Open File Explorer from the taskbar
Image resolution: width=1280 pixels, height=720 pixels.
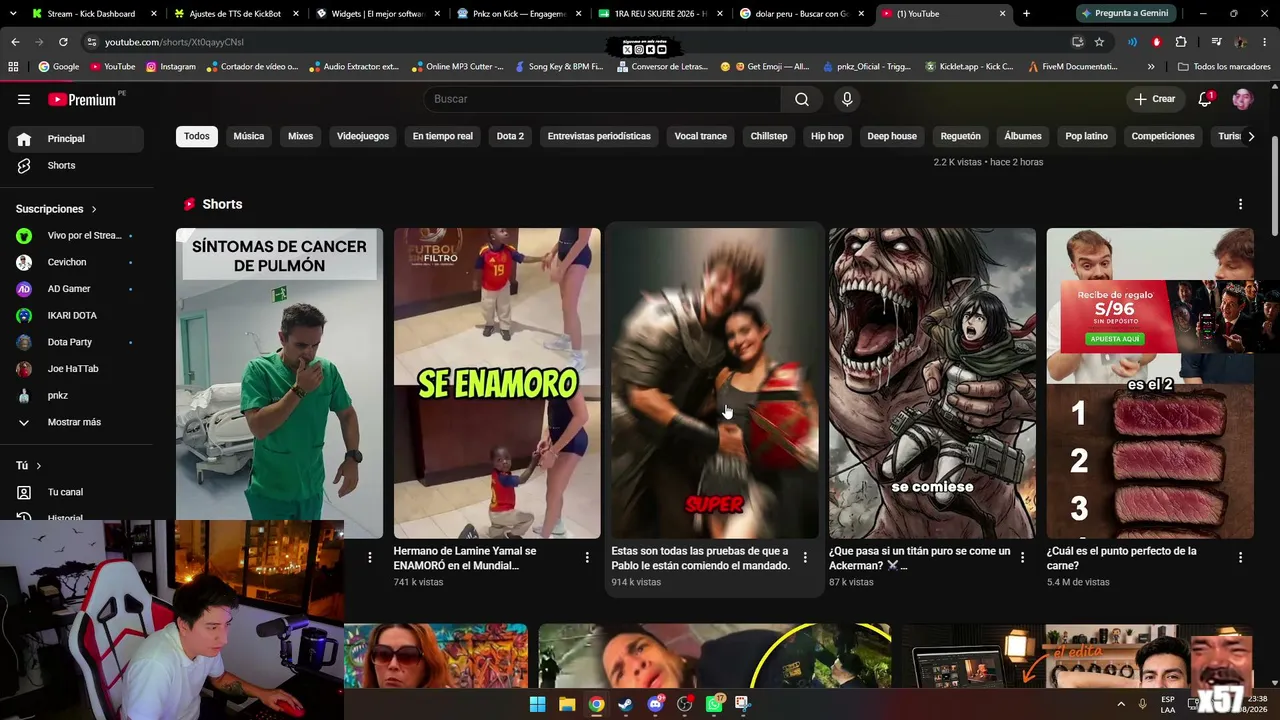tap(567, 704)
